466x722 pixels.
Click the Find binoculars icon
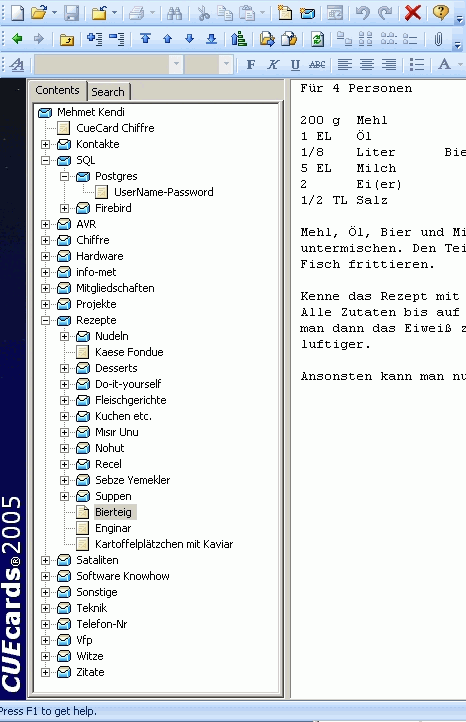click(x=175, y=12)
